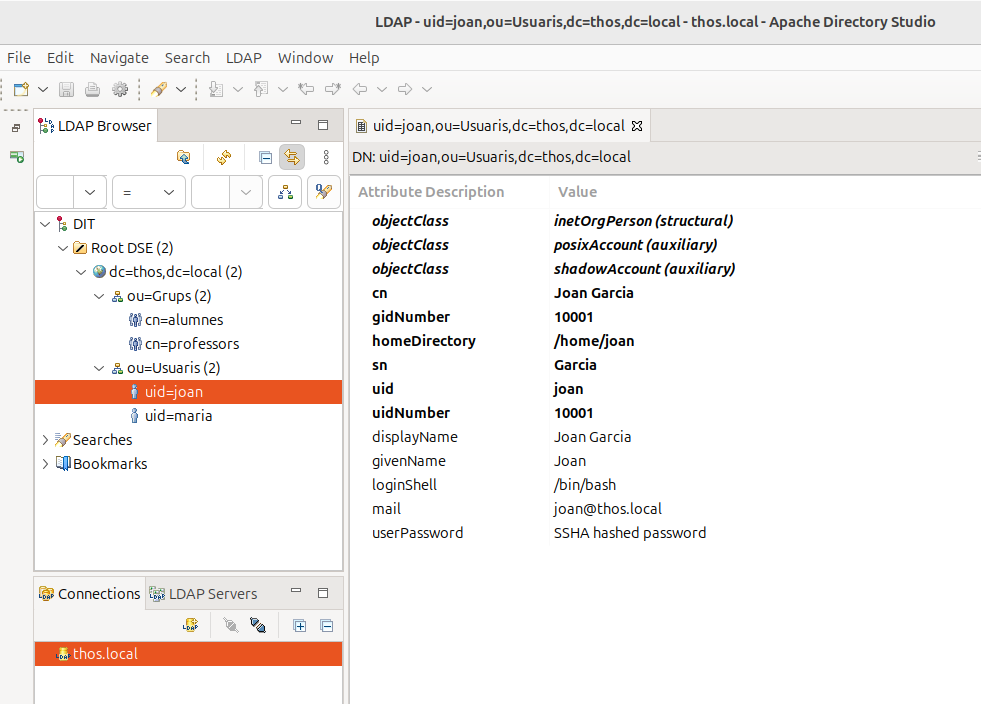Click the Forward navigation arrow icon
This screenshot has height=704, width=981.
pos(405,89)
